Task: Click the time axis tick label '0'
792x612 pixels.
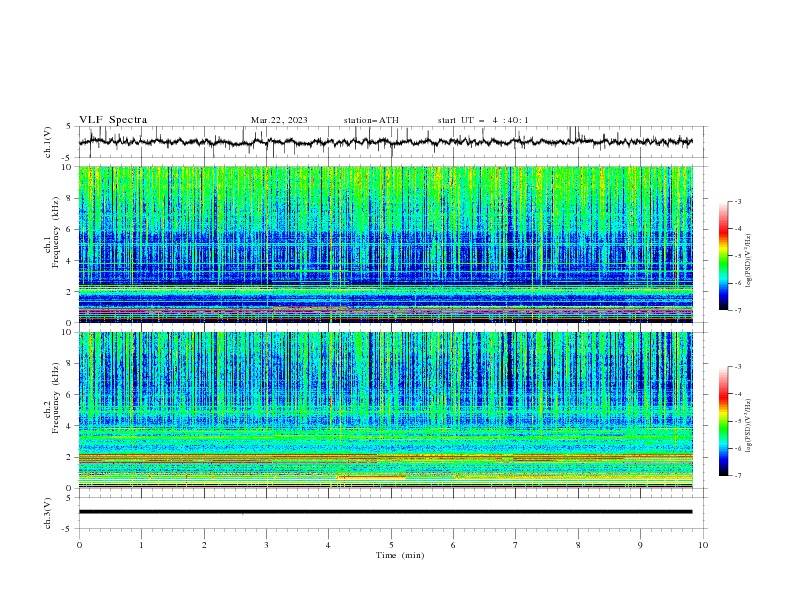Action: click(x=79, y=545)
